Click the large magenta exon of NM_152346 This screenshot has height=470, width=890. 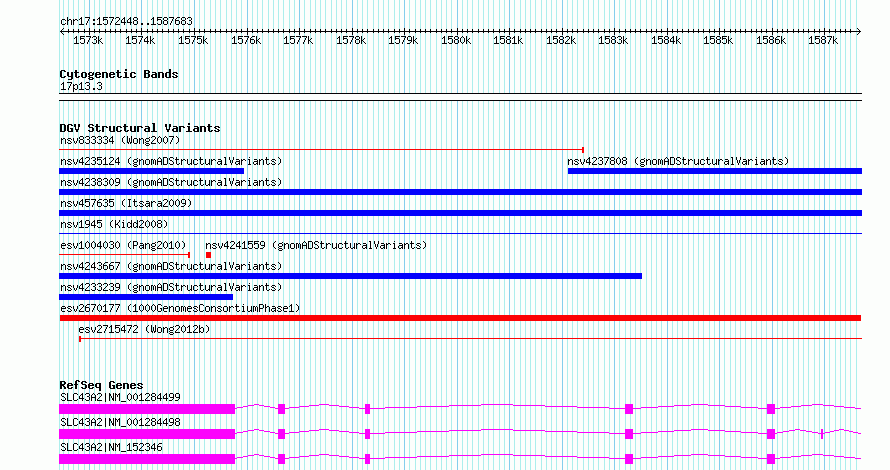pos(147,459)
